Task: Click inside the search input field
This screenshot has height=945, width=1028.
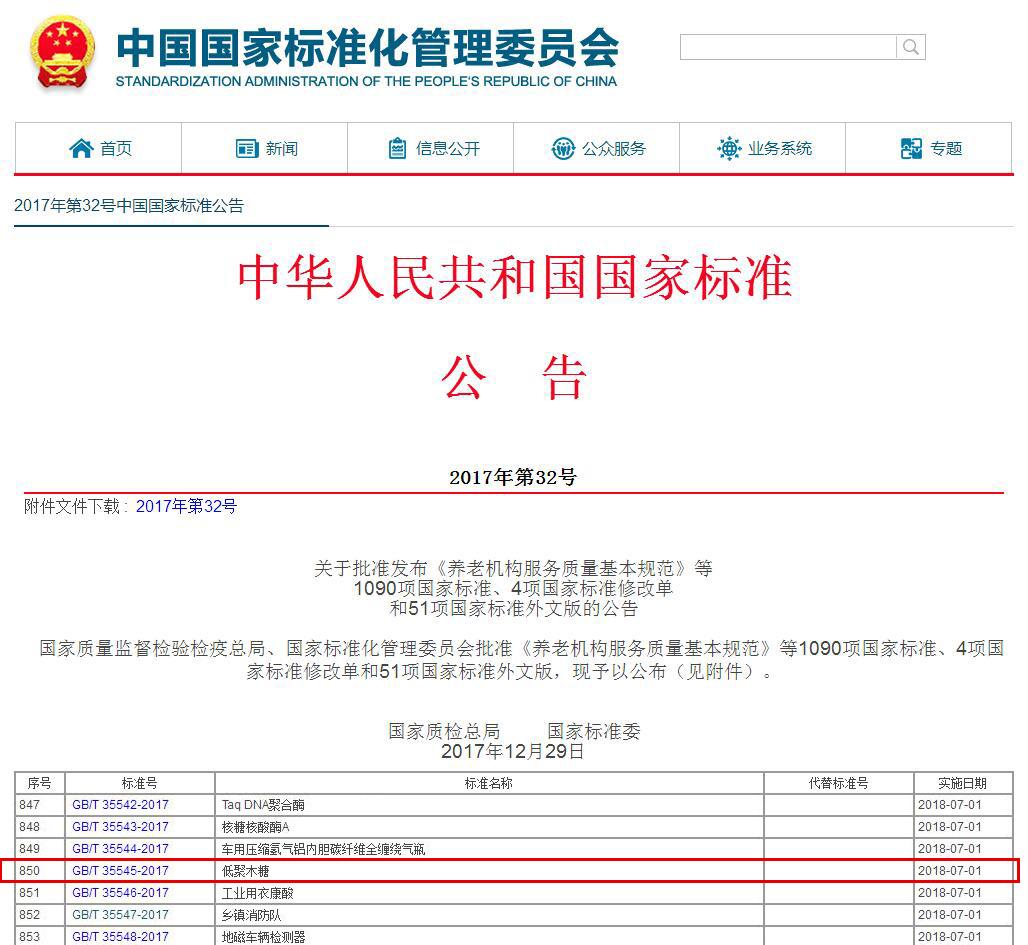Action: click(x=785, y=46)
